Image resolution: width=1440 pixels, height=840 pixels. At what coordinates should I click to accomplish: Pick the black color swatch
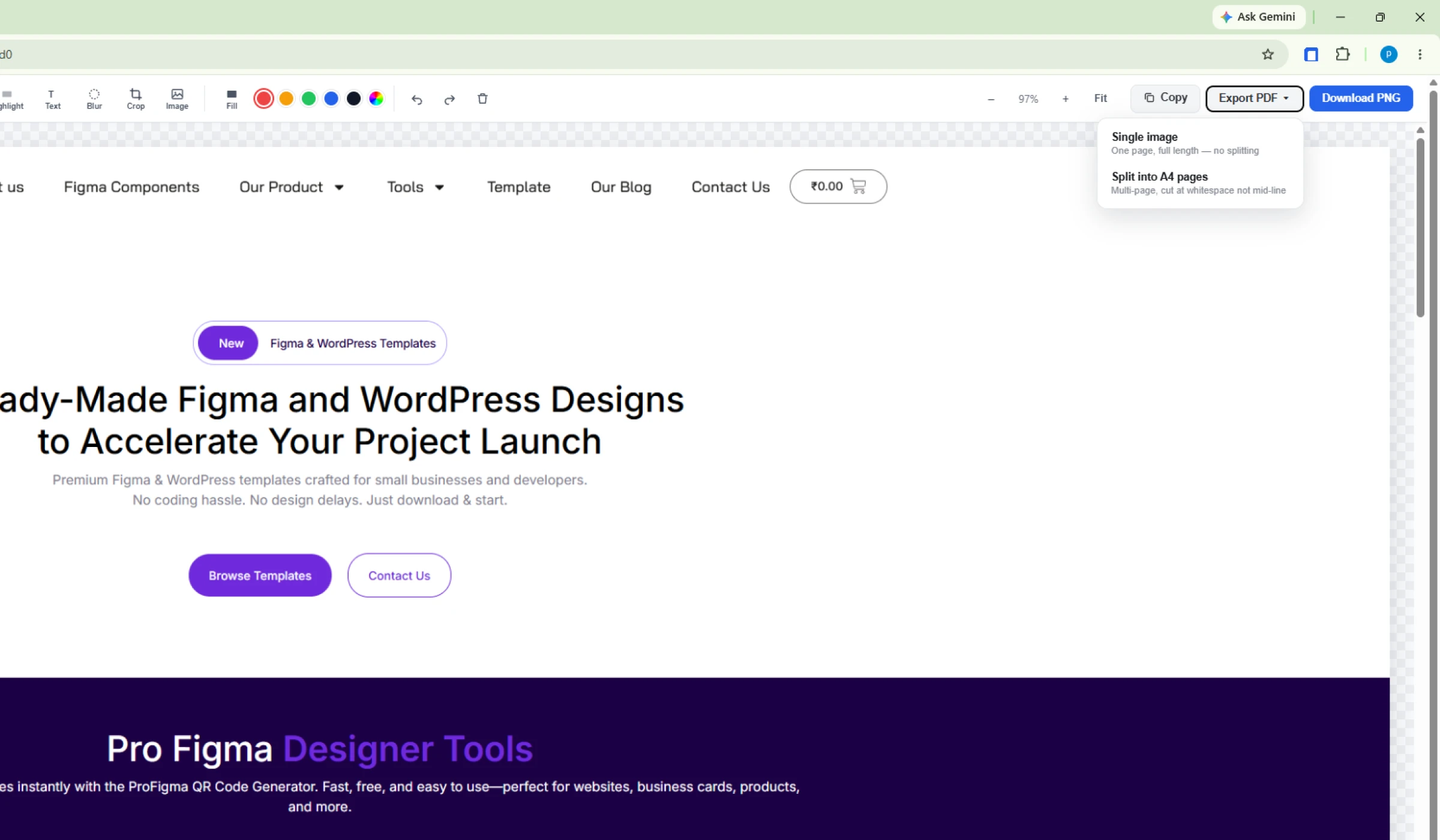[x=354, y=98]
